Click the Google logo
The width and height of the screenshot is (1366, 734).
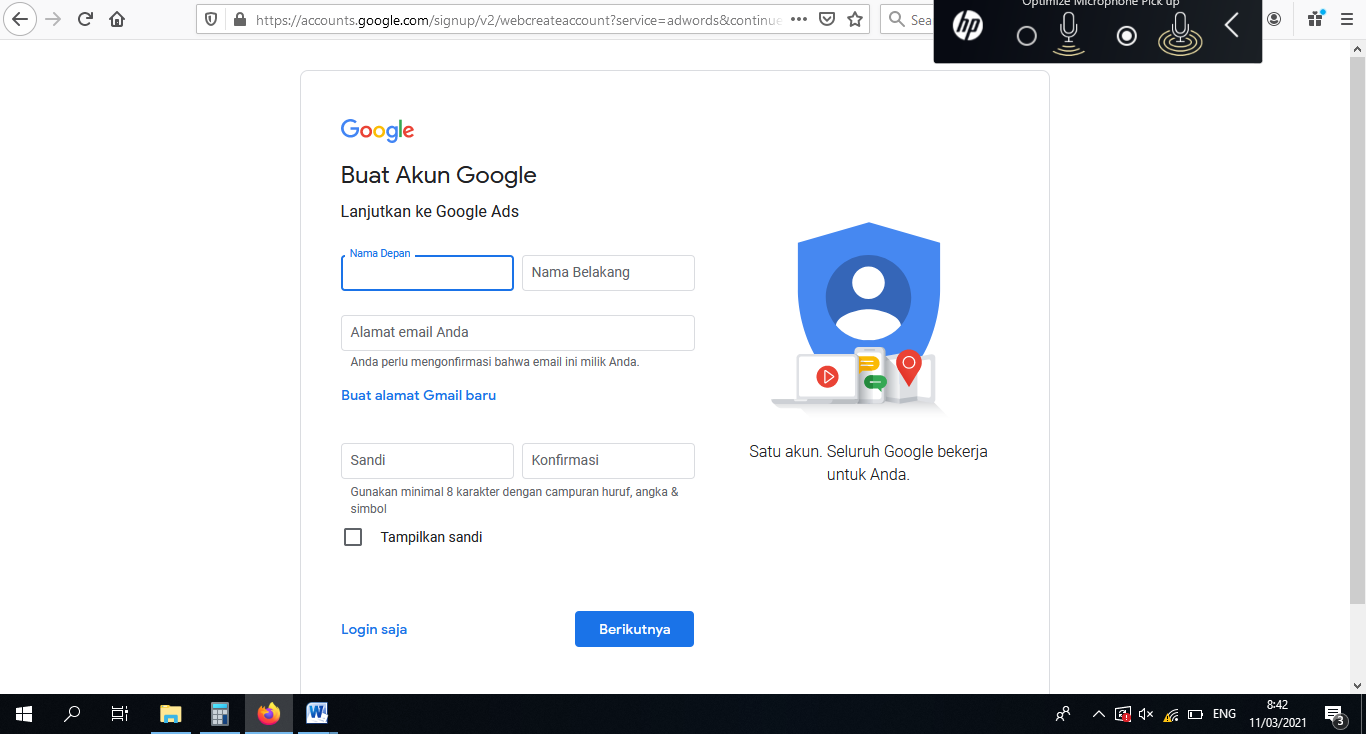click(x=377, y=130)
